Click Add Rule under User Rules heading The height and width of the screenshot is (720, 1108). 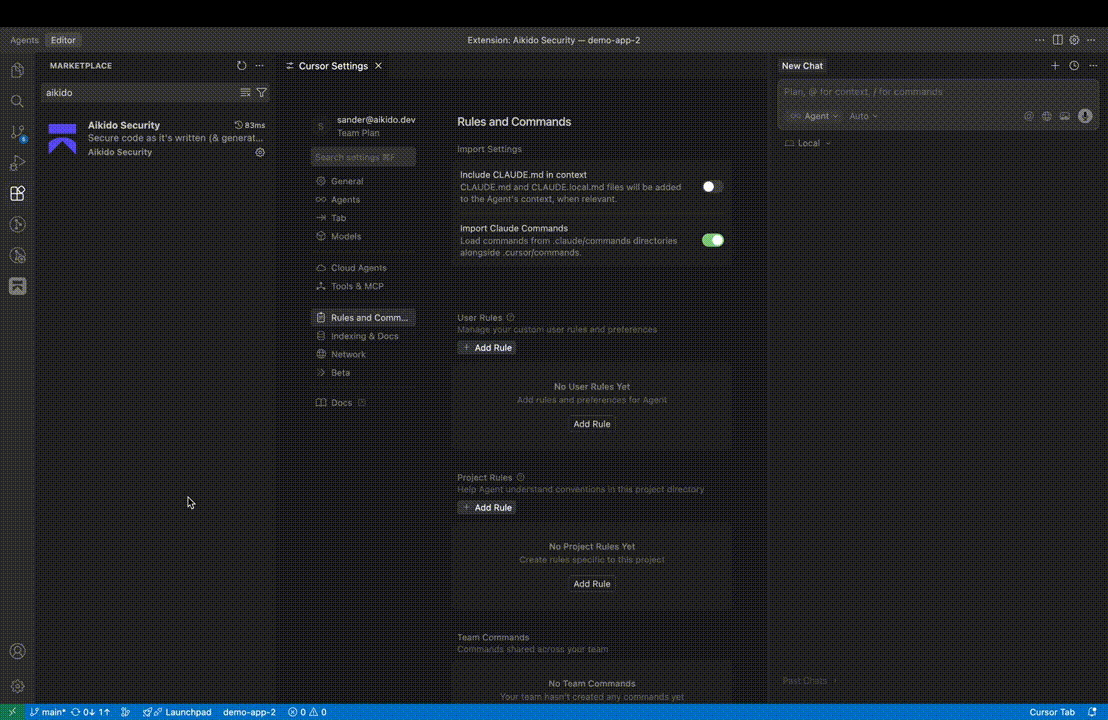pyautogui.click(x=486, y=348)
